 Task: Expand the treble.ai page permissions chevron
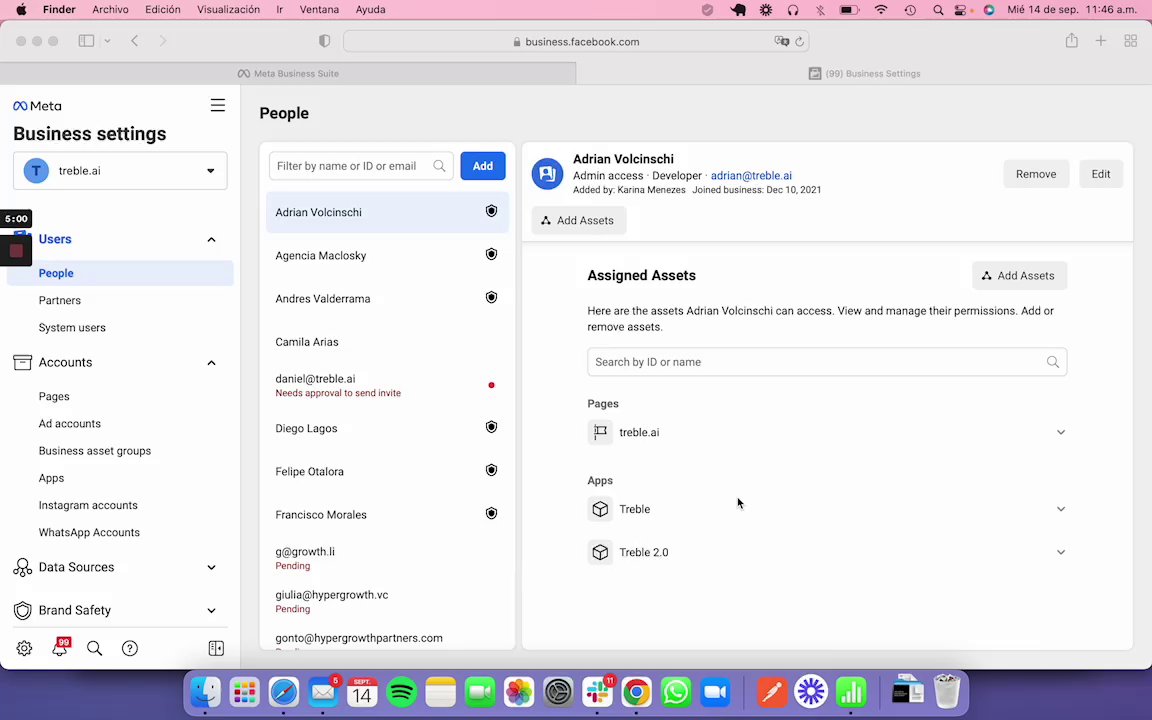[1061, 432]
